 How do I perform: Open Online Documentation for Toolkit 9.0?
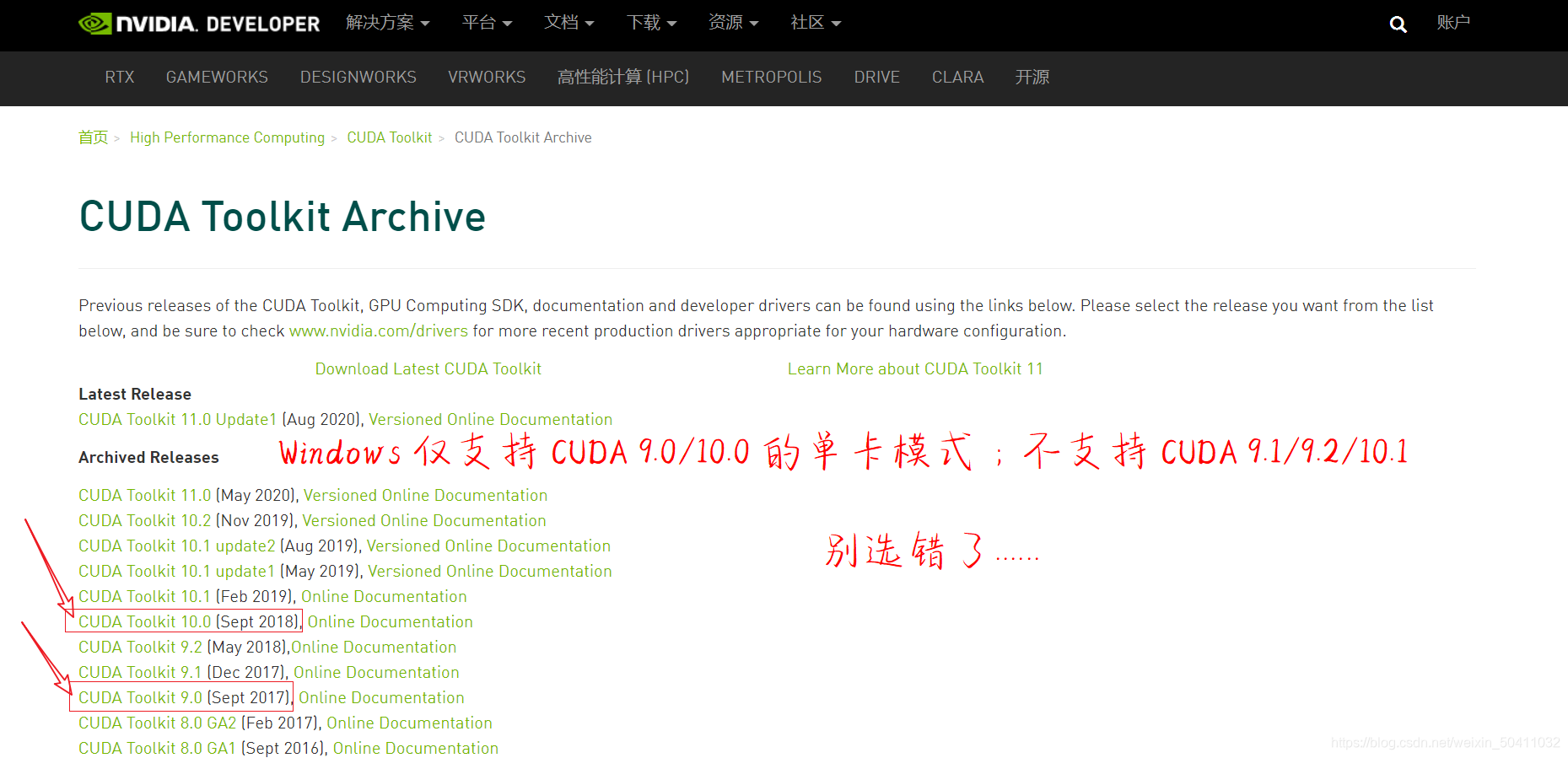(381, 697)
